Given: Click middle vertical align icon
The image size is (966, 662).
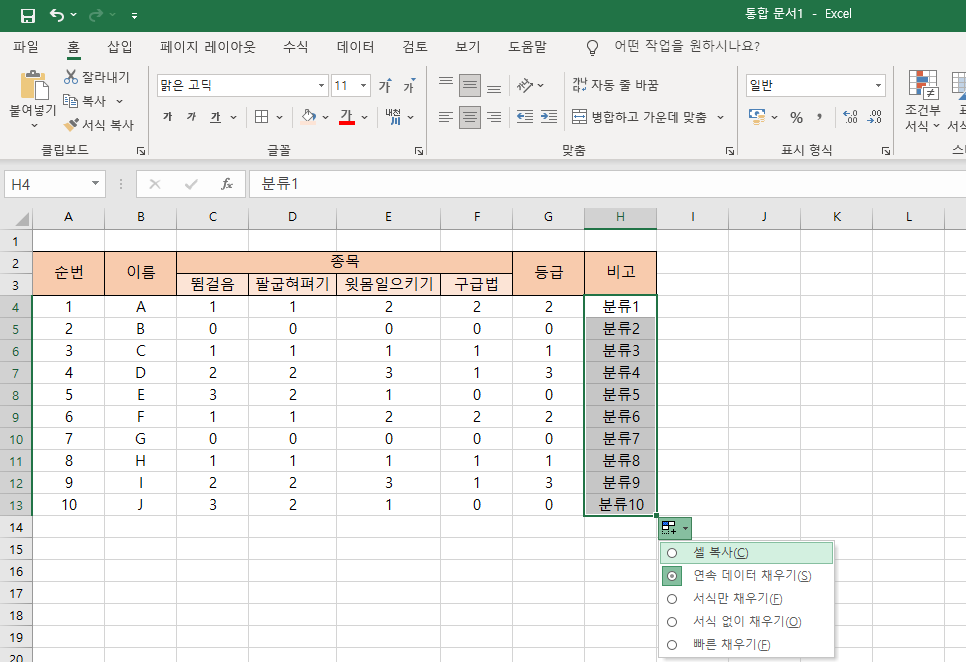Looking at the screenshot, I should click(470, 86).
